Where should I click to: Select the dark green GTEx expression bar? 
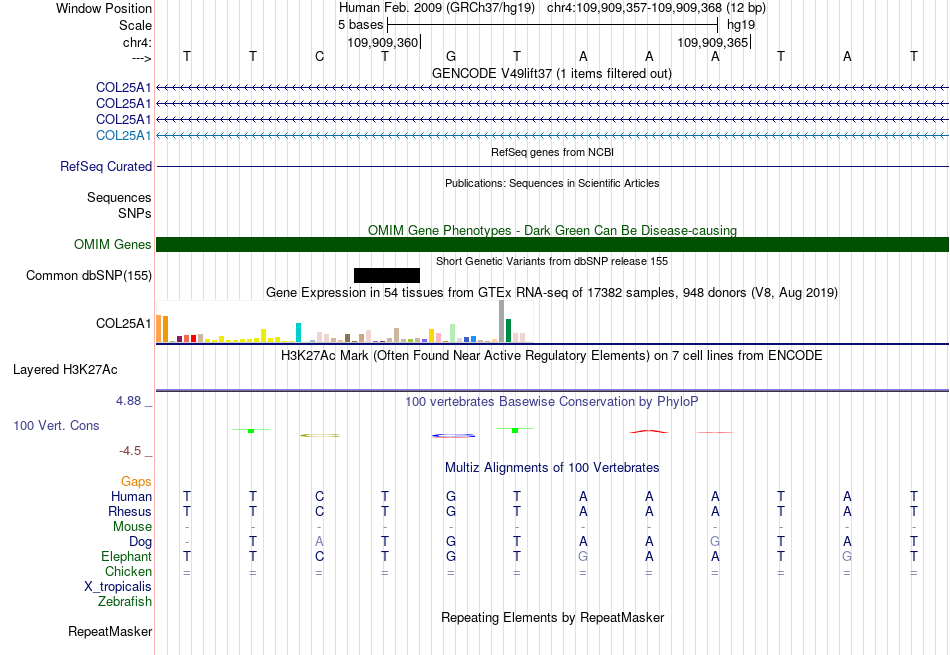(x=509, y=330)
